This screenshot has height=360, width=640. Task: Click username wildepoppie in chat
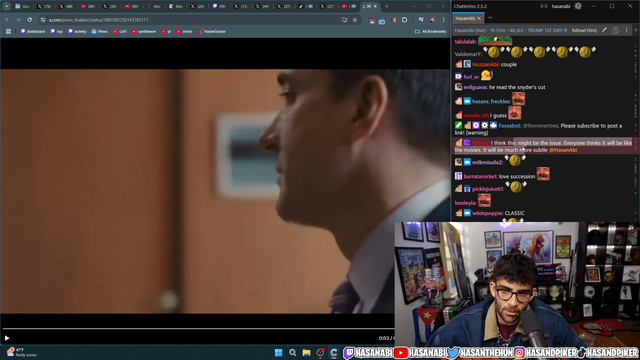pos(487,213)
